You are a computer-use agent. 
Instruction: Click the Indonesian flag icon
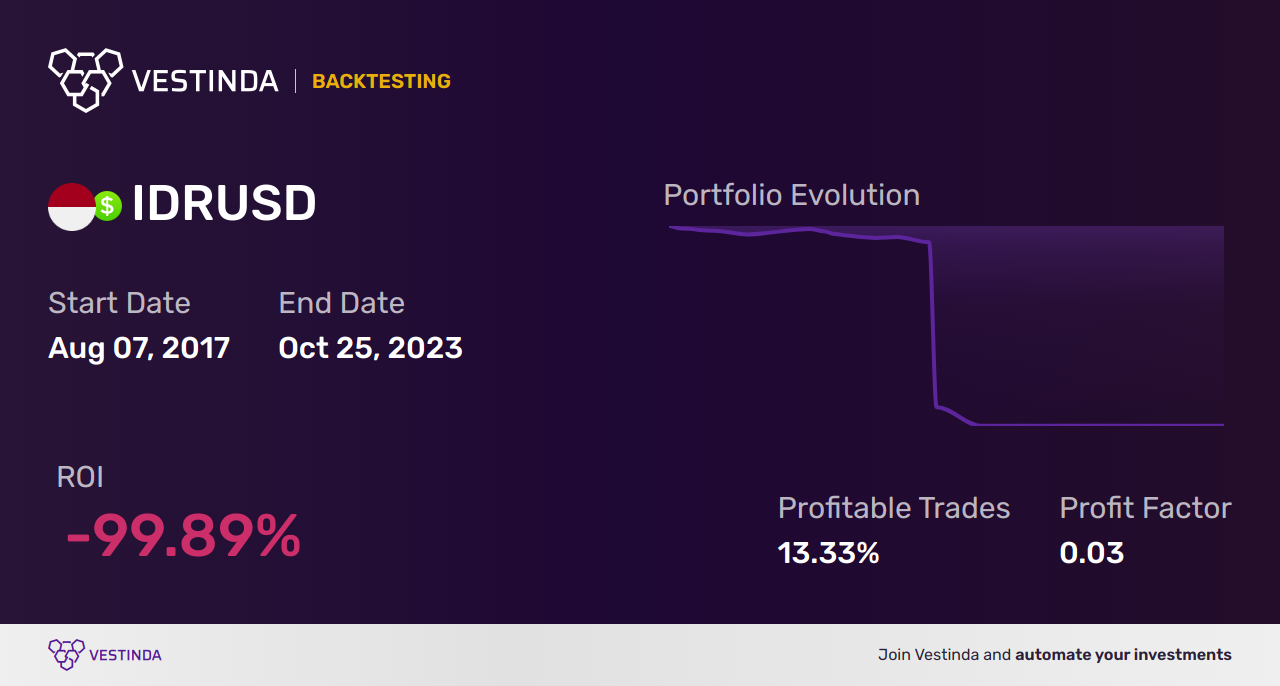pyautogui.click(x=71, y=207)
